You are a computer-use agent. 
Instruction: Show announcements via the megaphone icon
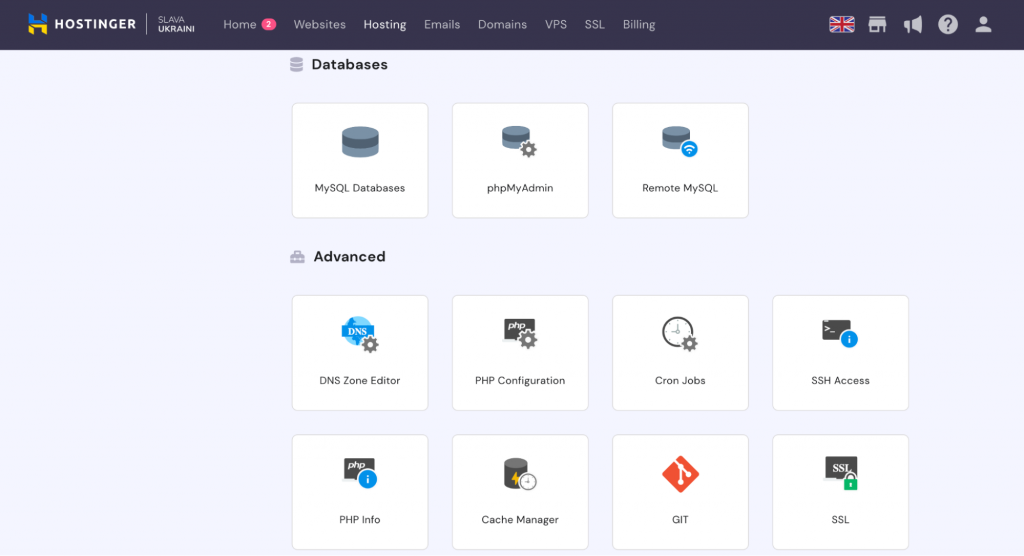pos(912,24)
